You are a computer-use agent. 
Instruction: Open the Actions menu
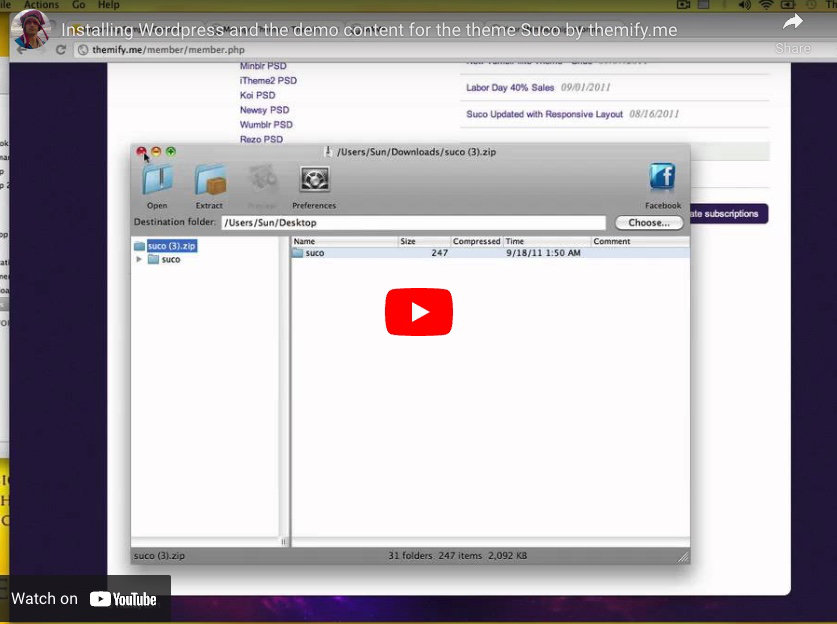(41, 5)
